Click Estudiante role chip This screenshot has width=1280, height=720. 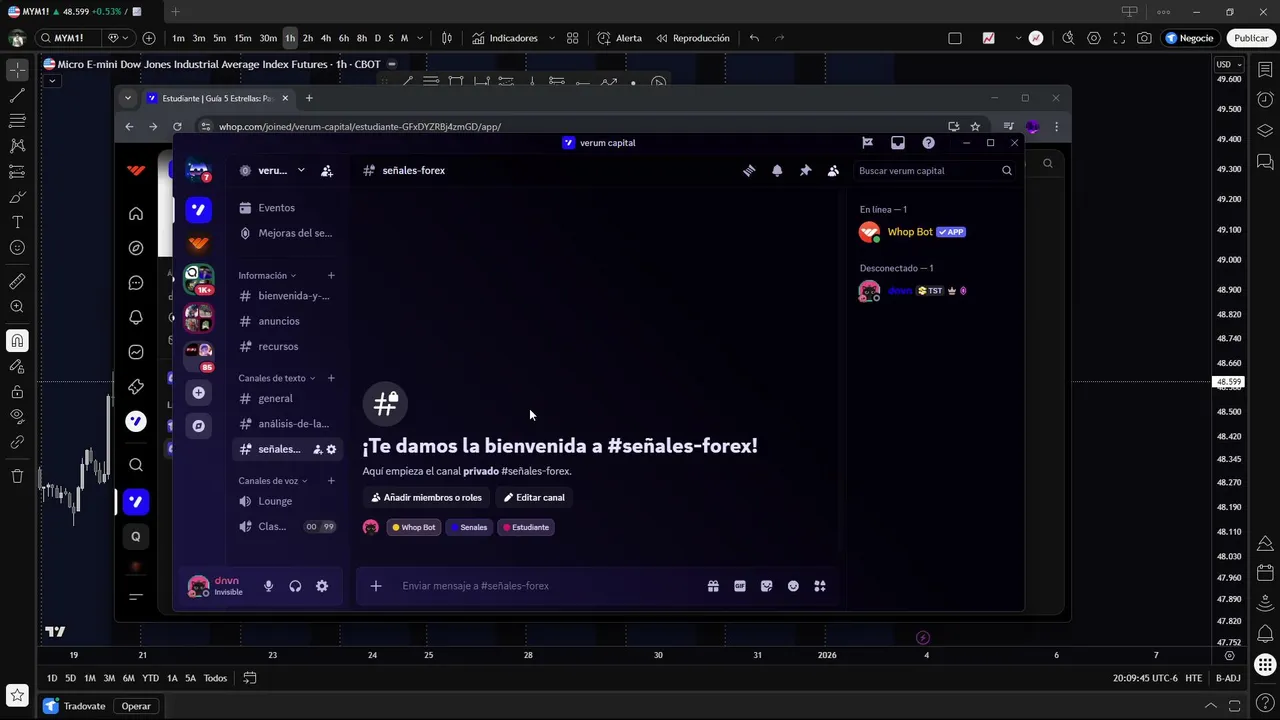pyautogui.click(x=525, y=527)
